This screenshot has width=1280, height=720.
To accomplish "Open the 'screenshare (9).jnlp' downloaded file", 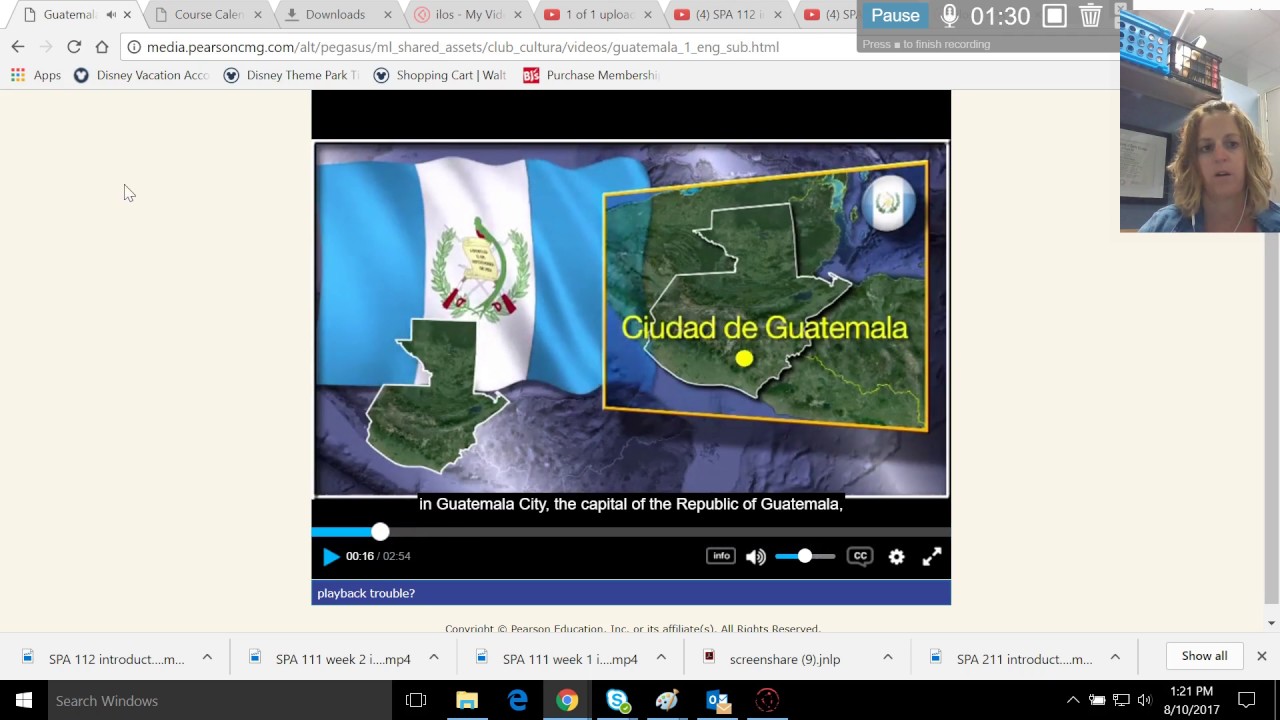I will (772, 658).
